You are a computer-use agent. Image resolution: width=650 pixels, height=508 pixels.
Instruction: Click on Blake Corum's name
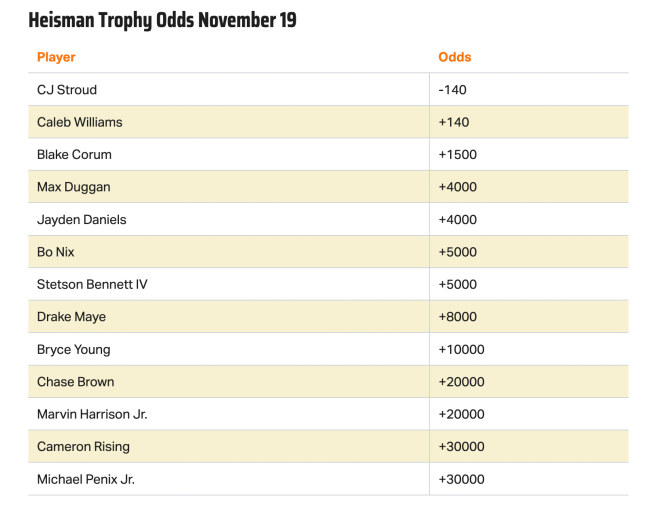pos(74,155)
